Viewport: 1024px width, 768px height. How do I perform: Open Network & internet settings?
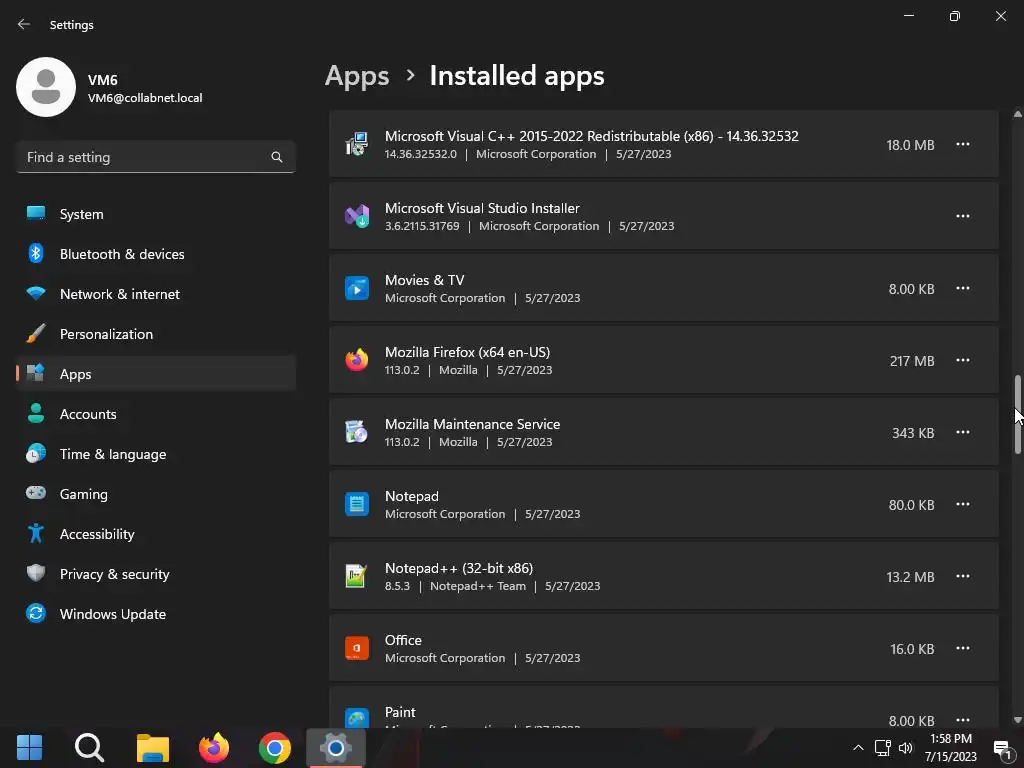click(x=155, y=294)
